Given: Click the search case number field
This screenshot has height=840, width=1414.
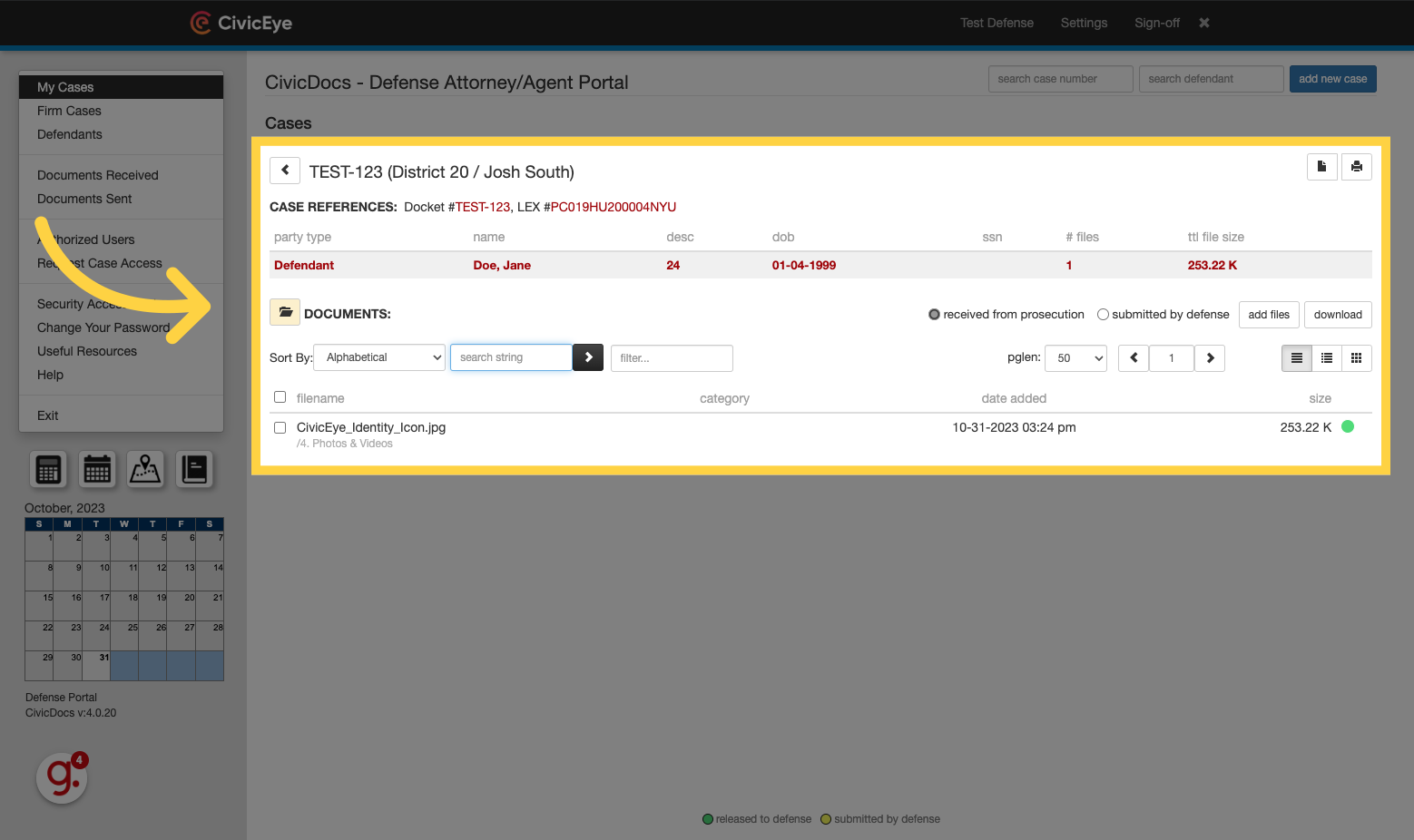Looking at the screenshot, I should click(x=1061, y=79).
